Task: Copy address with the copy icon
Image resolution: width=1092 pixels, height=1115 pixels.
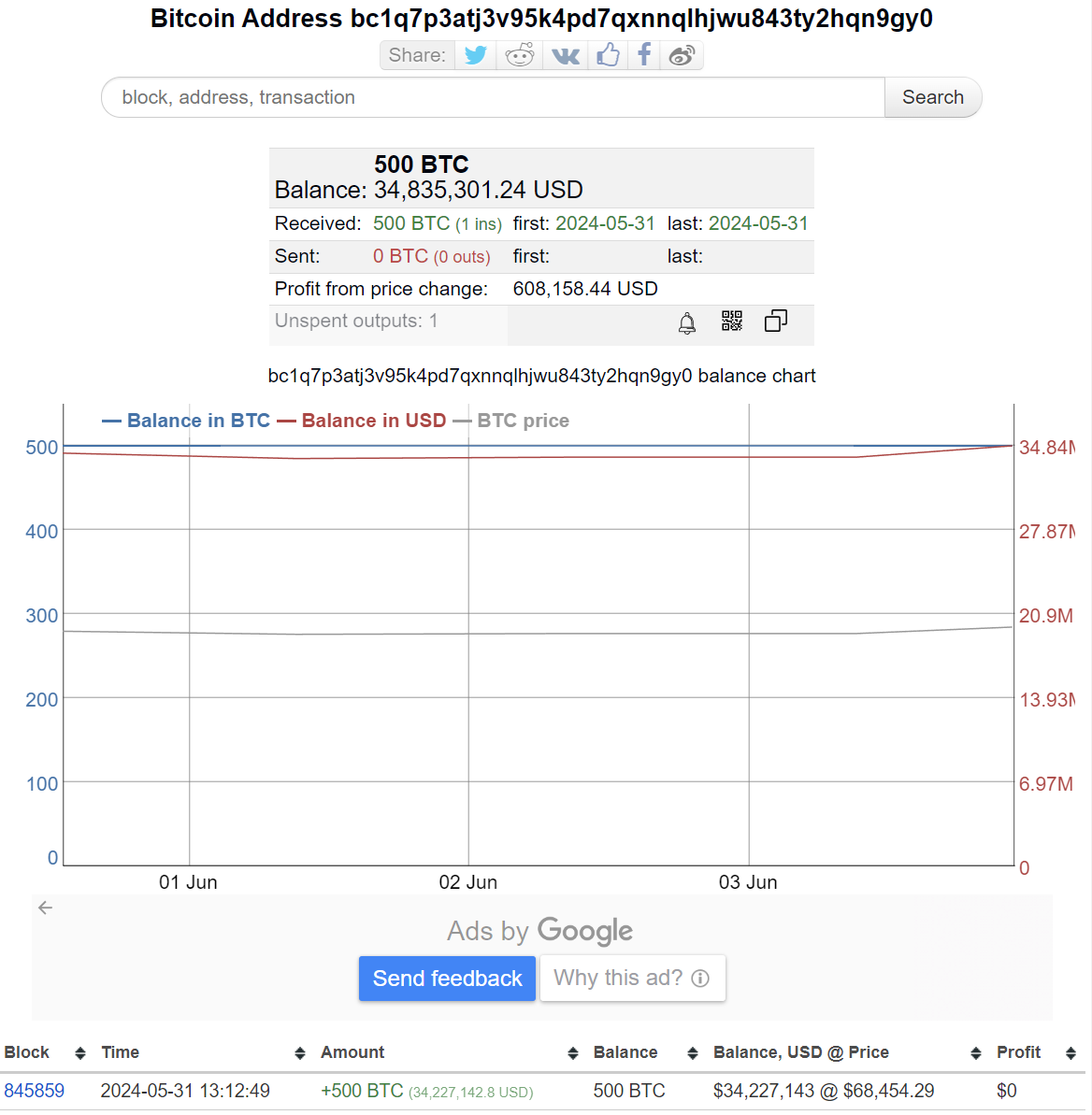Action: pos(776,322)
